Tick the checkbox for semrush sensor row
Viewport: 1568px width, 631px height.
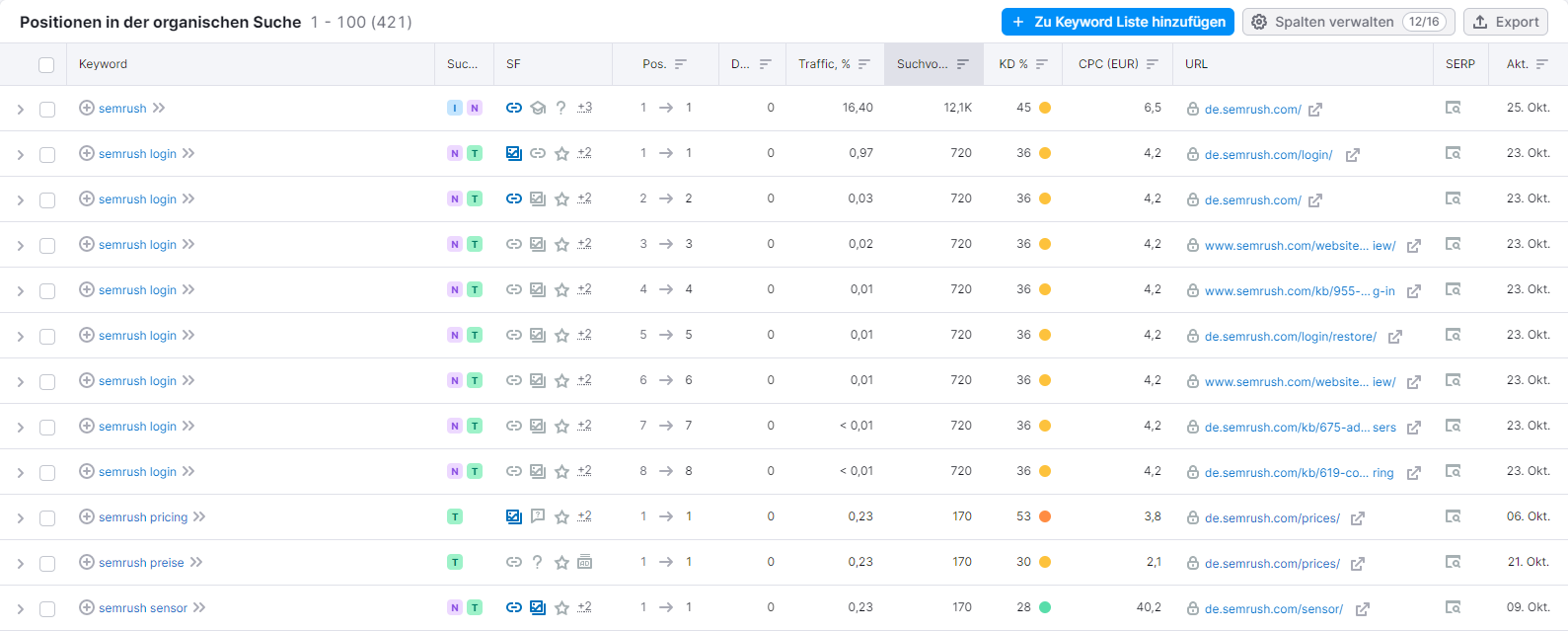47,609
